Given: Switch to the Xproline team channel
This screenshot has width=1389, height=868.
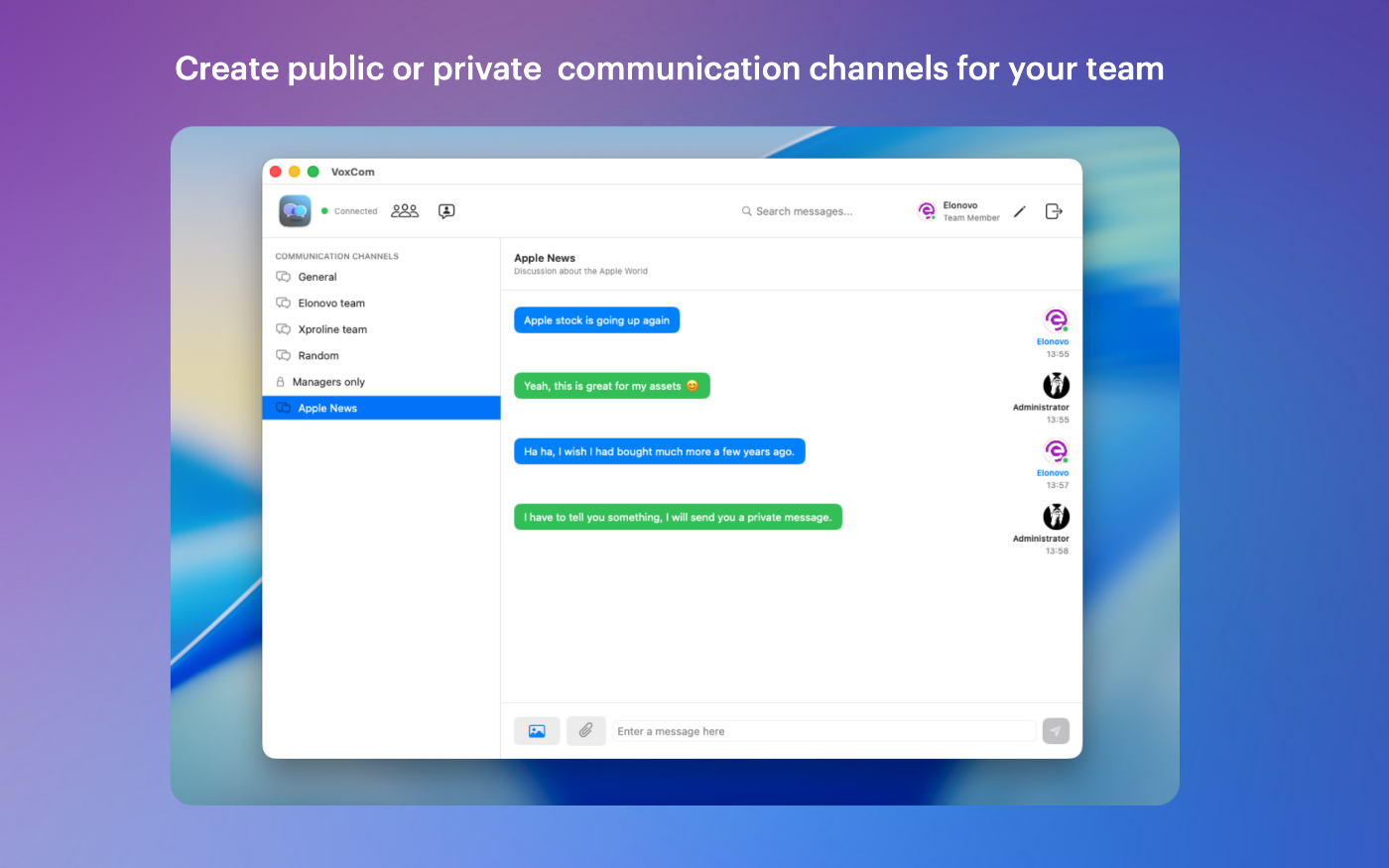Looking at the screenshot, I should click(332, 329).
